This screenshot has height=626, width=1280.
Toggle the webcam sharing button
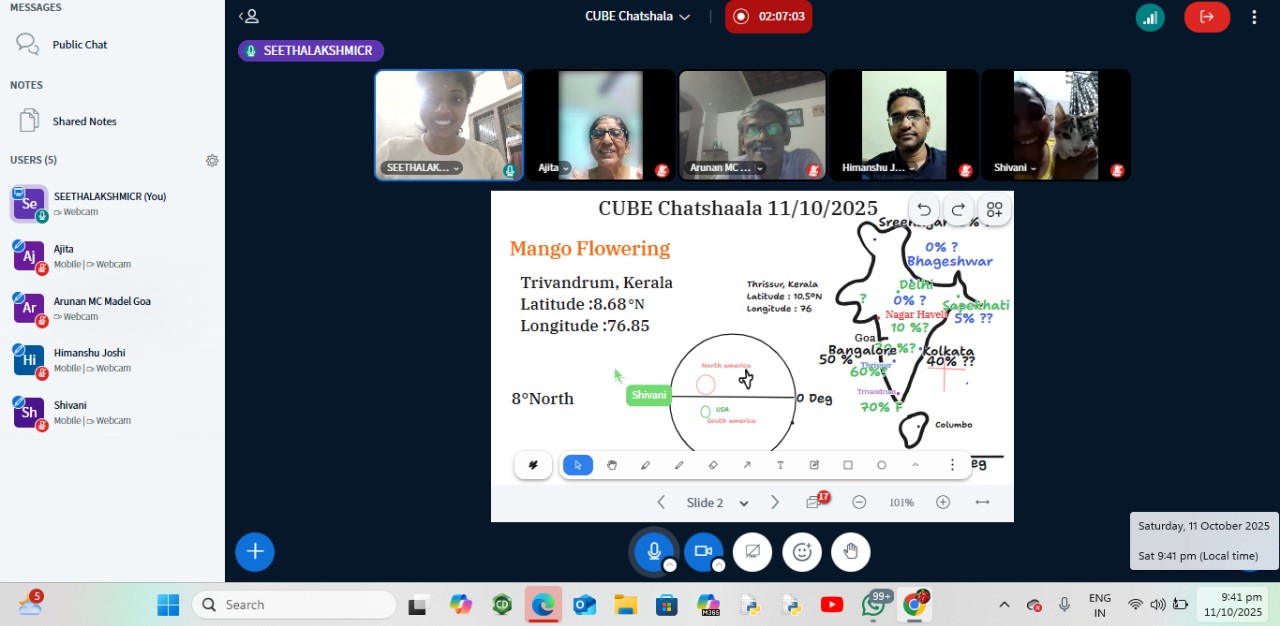703,551
